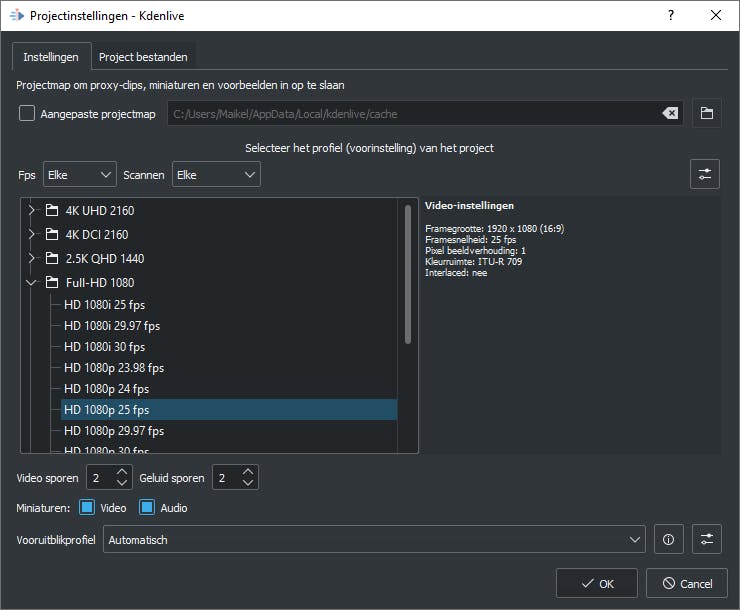Switch to the Instellingen tab
The height and width of the screenshot is (610, 740).
tap(51, 57)
